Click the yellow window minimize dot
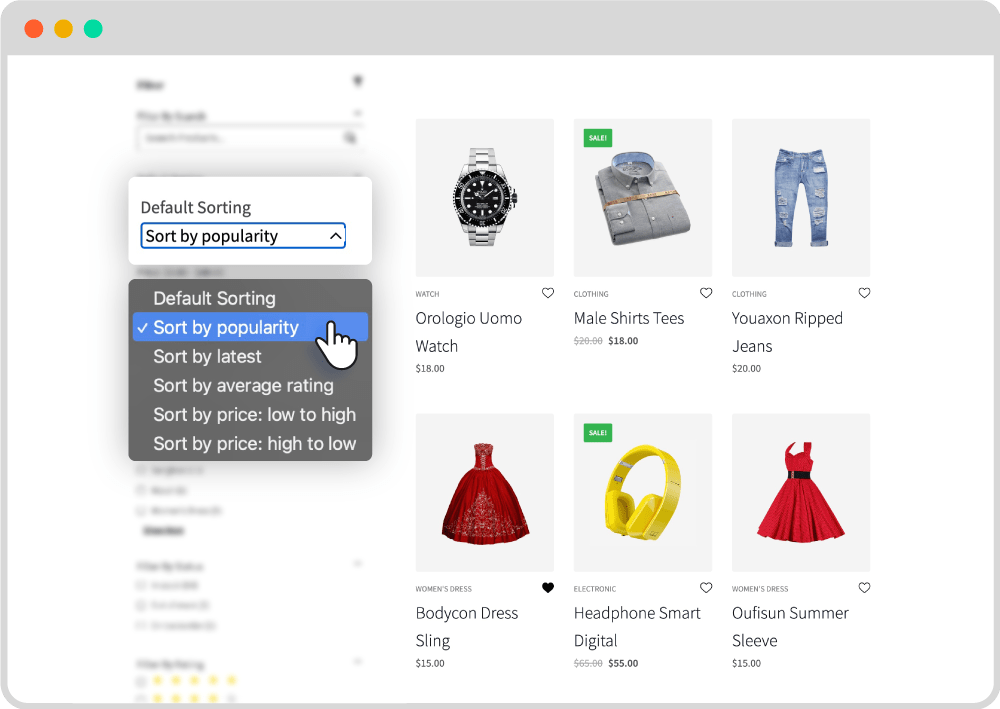 (x=64, y=29)
